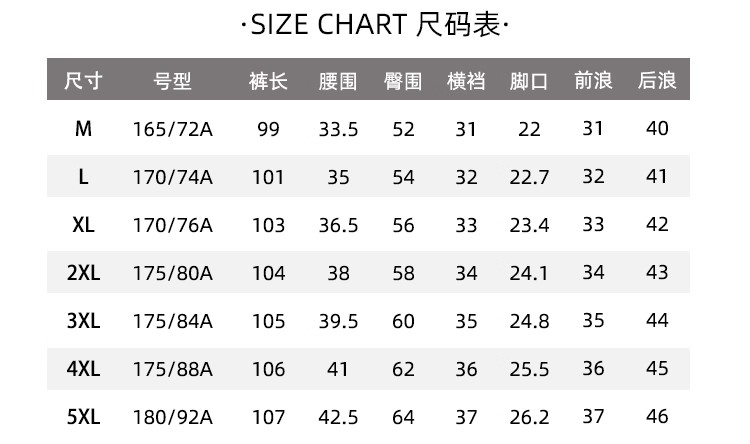Select the 2XL size row label
This screenshot has height=444, width=750.
coord(83,273)
